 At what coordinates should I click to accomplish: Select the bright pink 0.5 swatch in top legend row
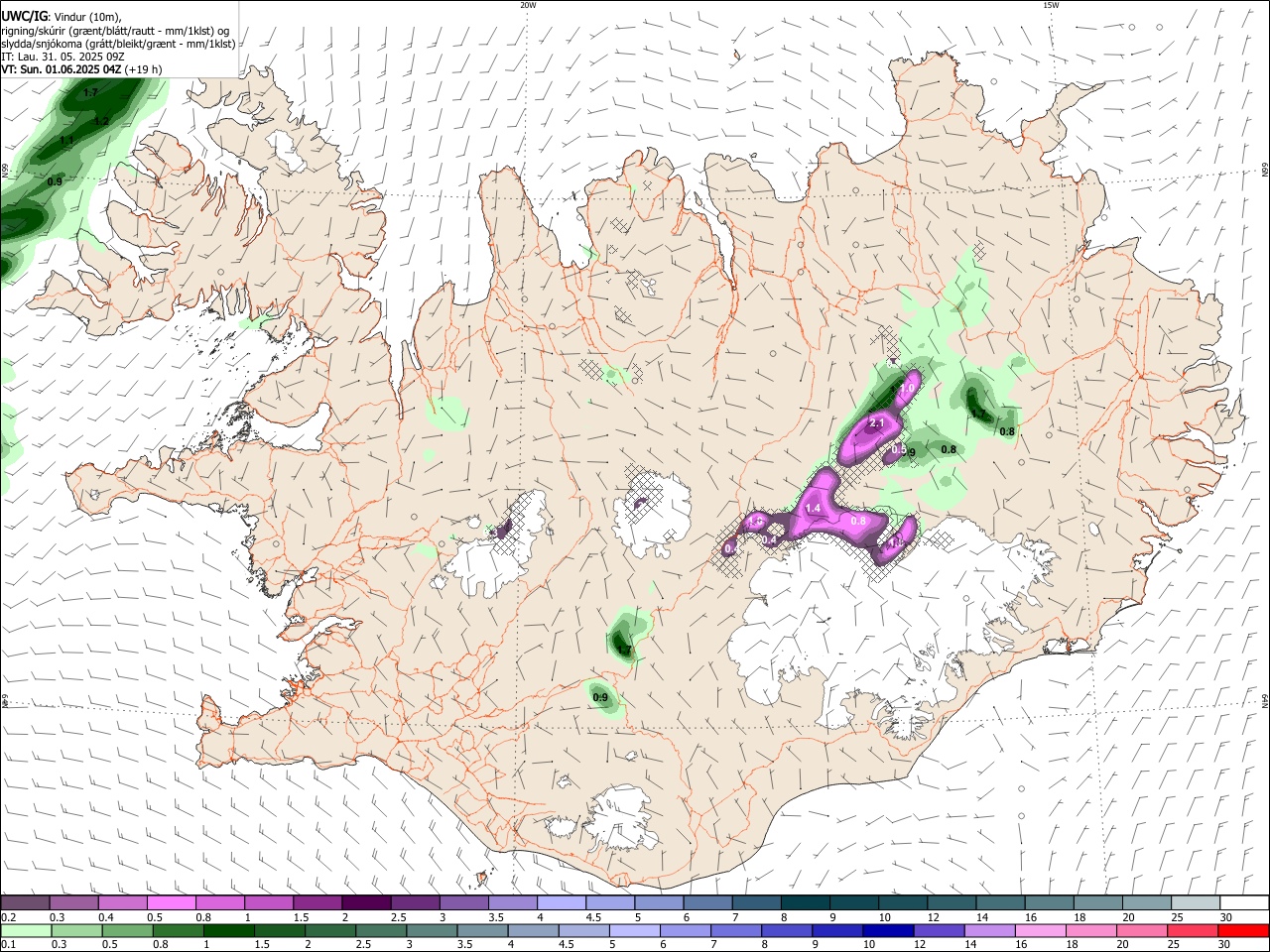click(x=171, y=903)
